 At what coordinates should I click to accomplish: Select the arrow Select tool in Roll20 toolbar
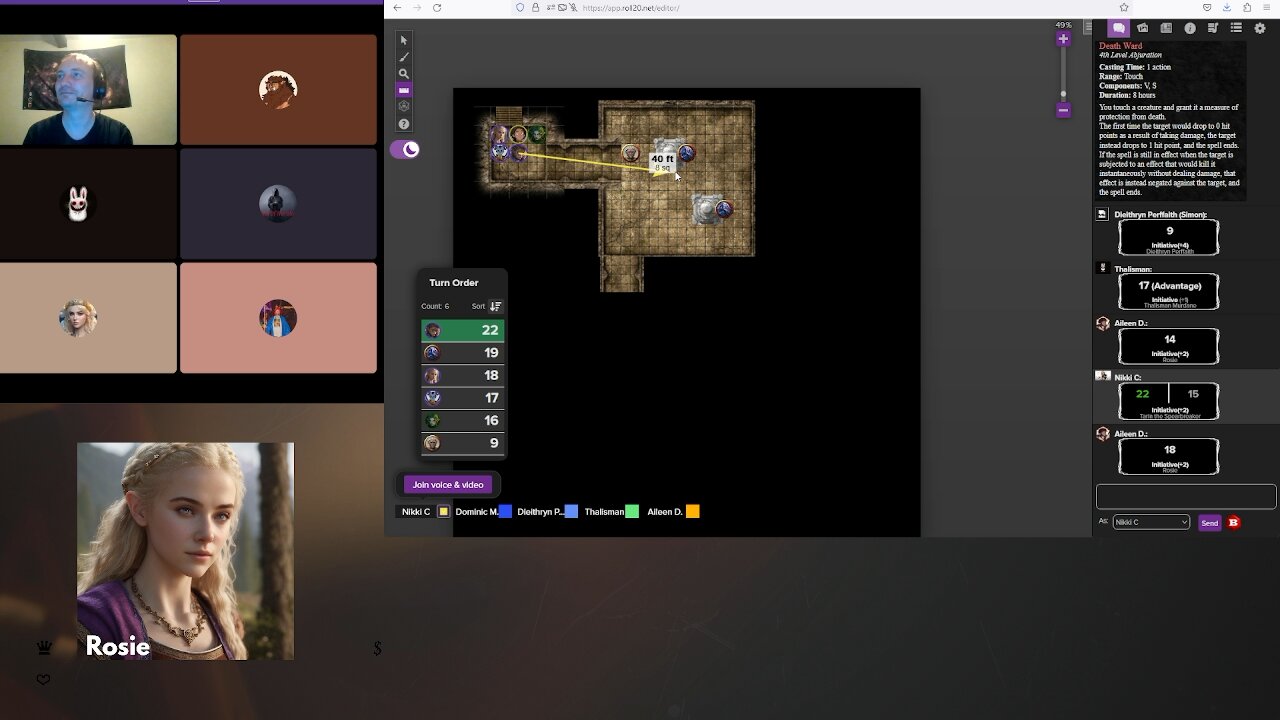[x=404, y=40]
